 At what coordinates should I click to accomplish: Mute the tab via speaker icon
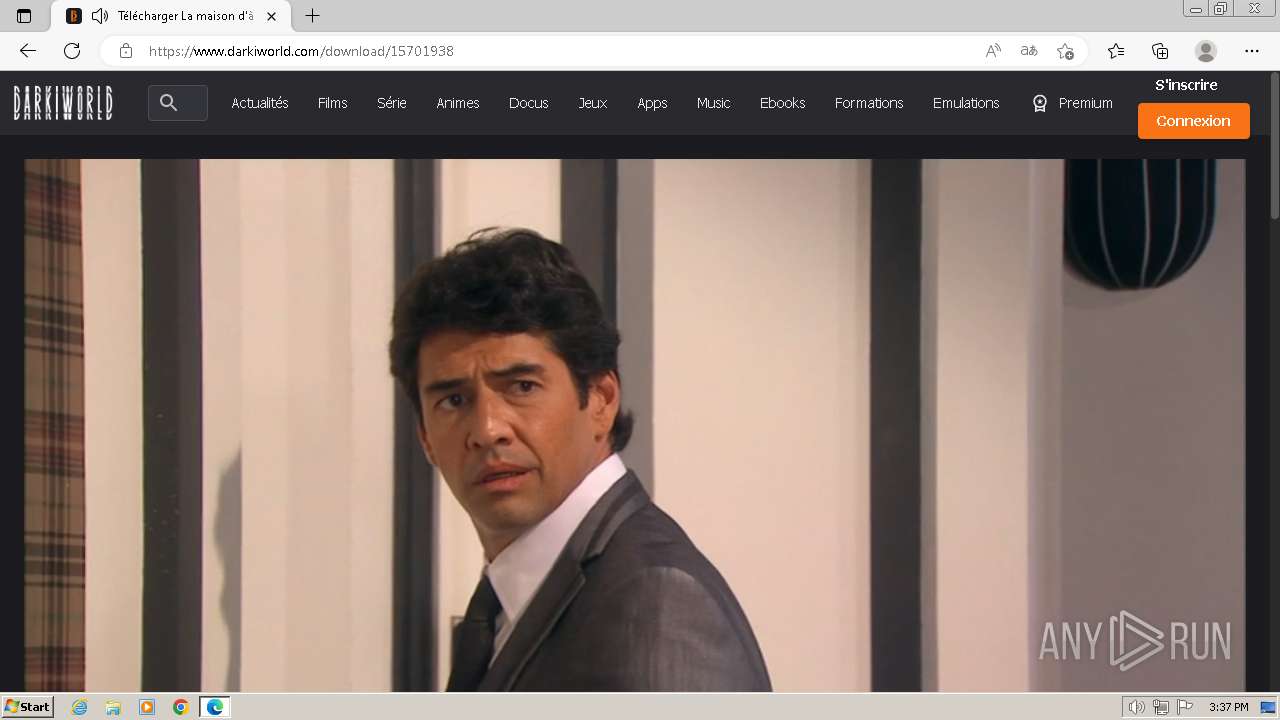[99, 16]
